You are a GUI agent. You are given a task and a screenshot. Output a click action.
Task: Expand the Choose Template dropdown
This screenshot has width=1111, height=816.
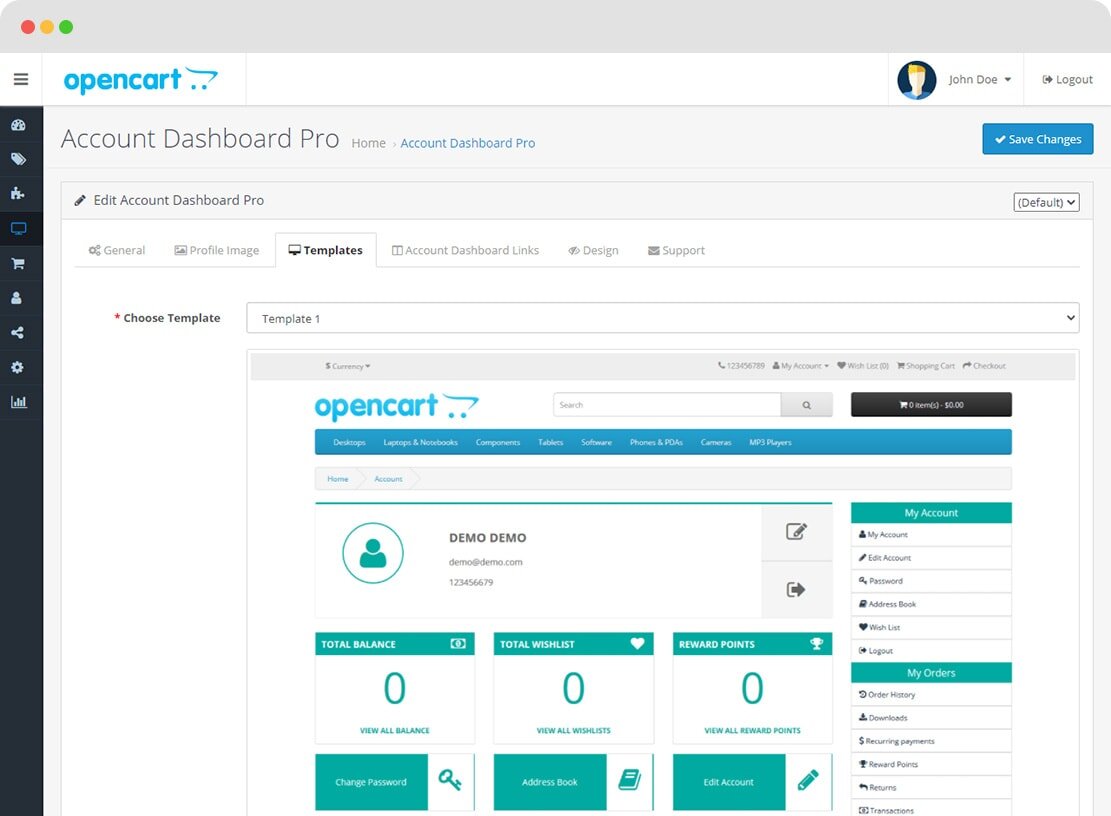pyautogui.click(x=662, y=318)
